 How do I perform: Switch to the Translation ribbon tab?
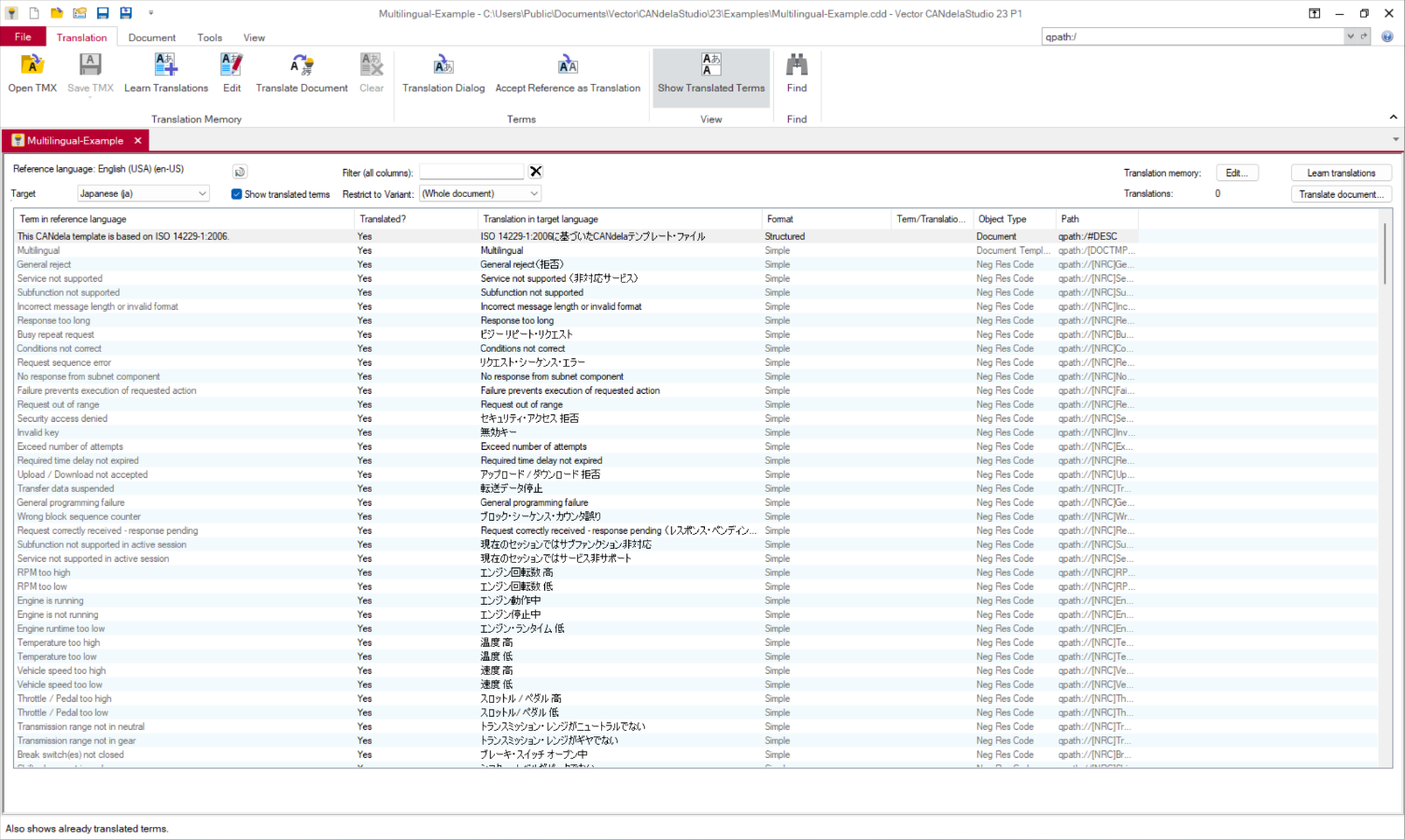click(x=81, y=37)
